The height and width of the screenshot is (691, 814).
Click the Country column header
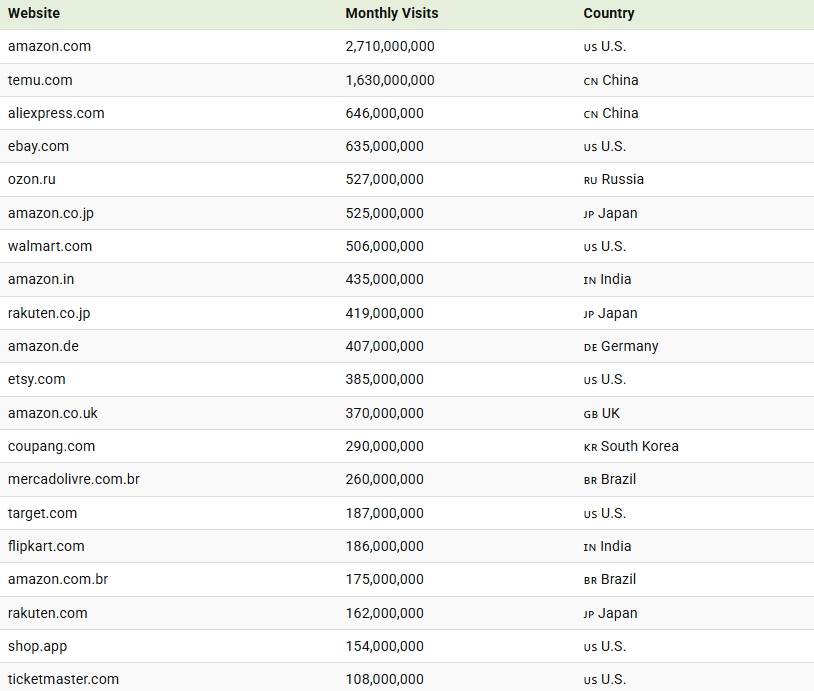608,13
